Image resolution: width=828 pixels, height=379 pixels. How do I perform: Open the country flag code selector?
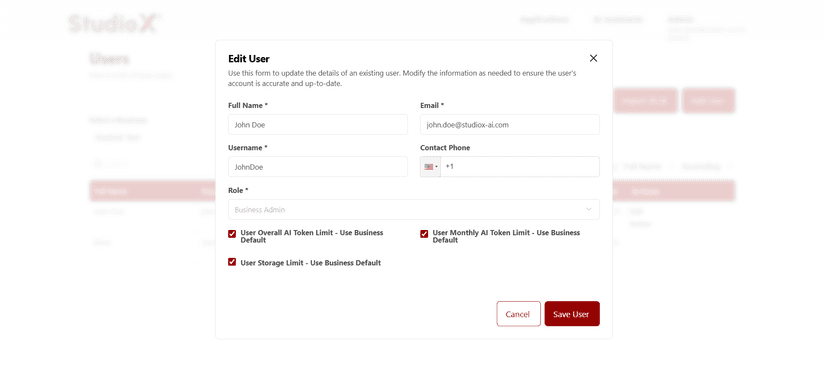(x=430, y=167)
